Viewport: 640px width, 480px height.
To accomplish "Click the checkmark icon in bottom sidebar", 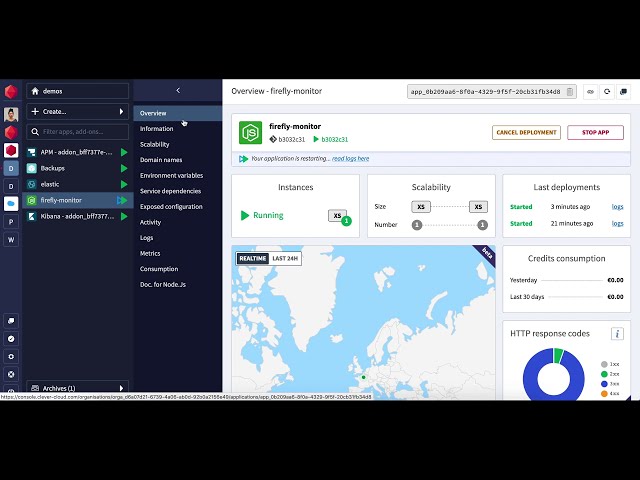I will coord(11,339).
